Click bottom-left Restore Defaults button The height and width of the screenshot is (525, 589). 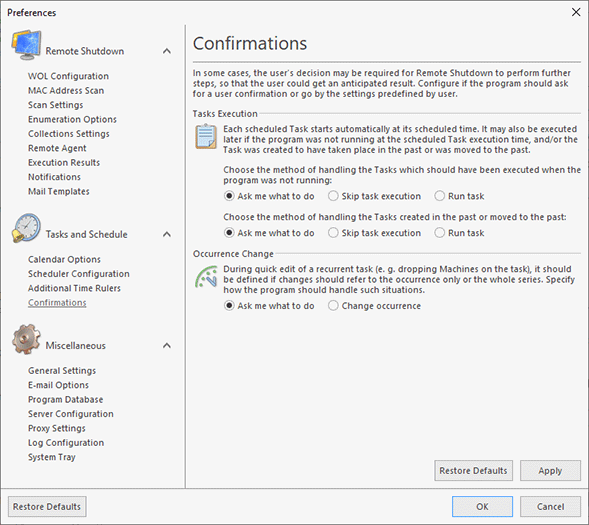click(47, 507)
